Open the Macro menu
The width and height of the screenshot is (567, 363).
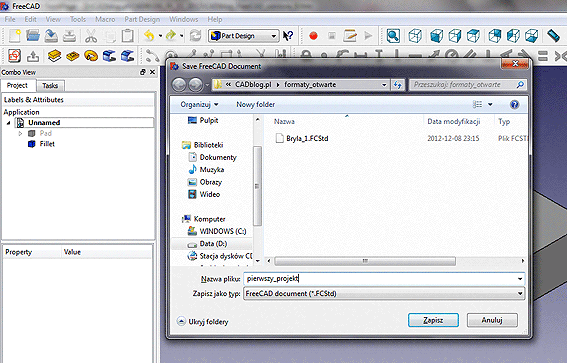pyautogui.click(x=105, y=19)
